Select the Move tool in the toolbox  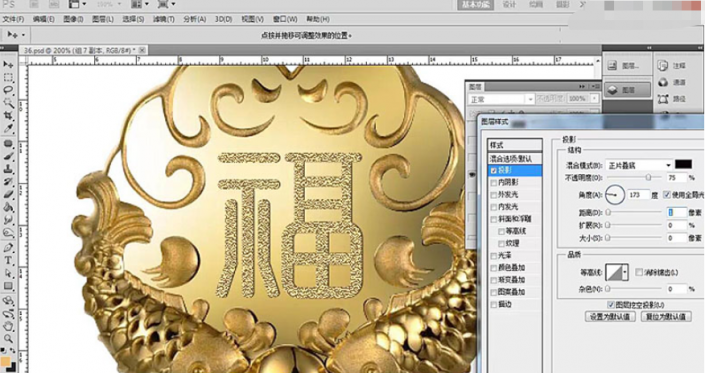pos(8,65)
